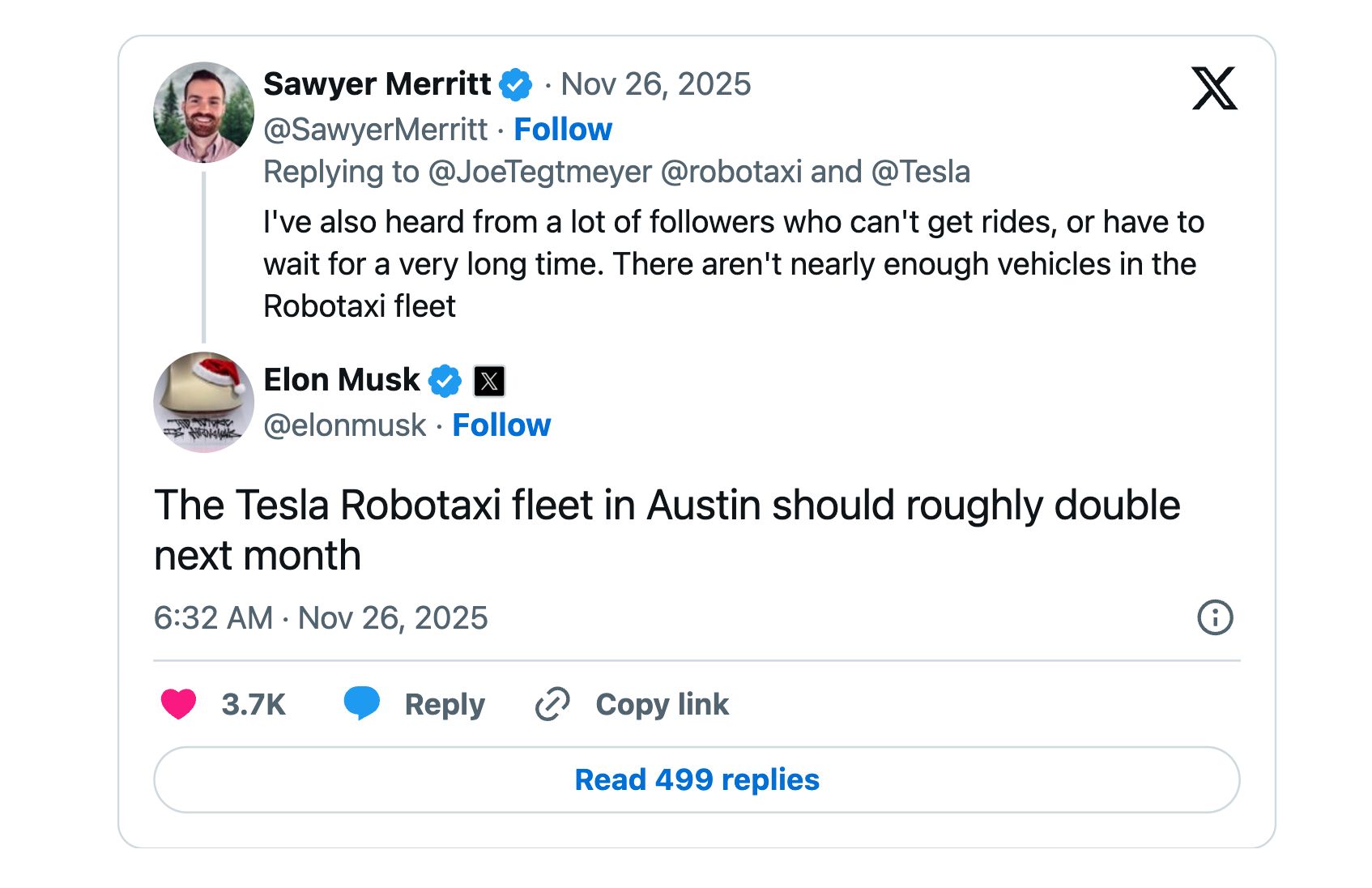This screenshot has height=888, width=1372.
Task: Follow Elon Musk
Action: click(501, 425)
